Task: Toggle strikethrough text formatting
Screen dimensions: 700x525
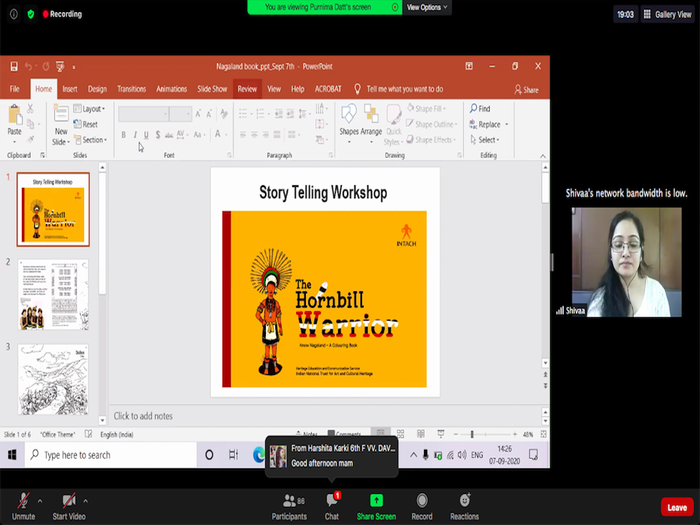Action: pos(169,135)
